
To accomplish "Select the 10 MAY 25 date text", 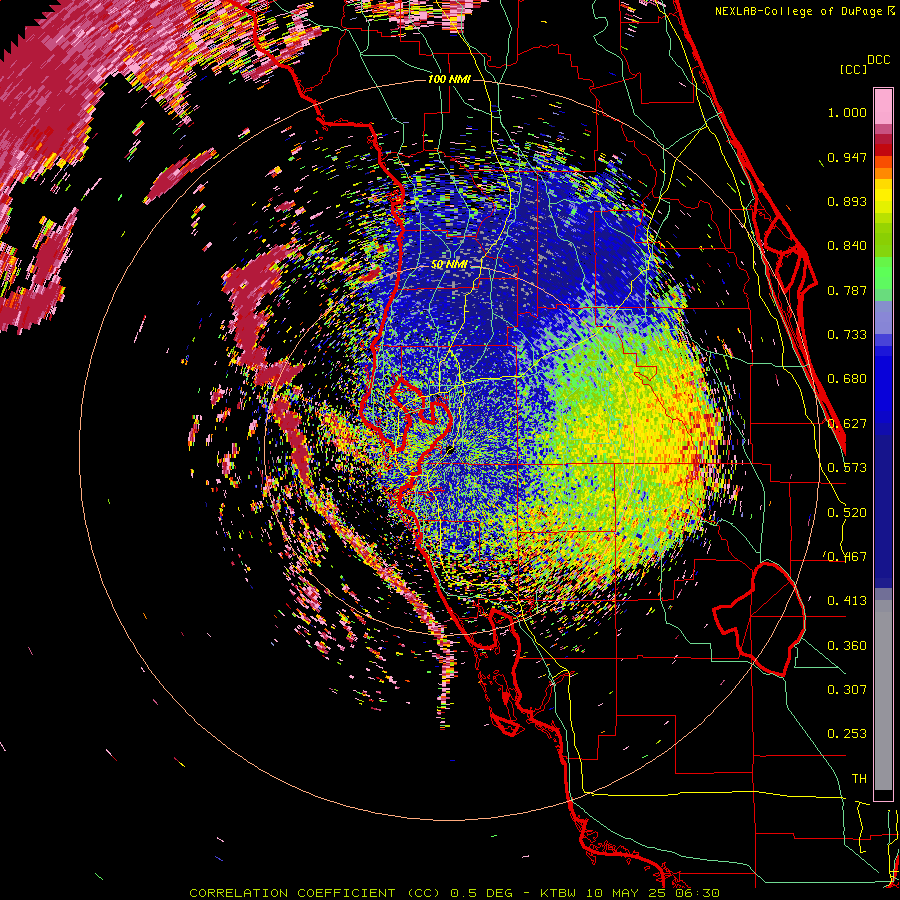I will 626,893.
